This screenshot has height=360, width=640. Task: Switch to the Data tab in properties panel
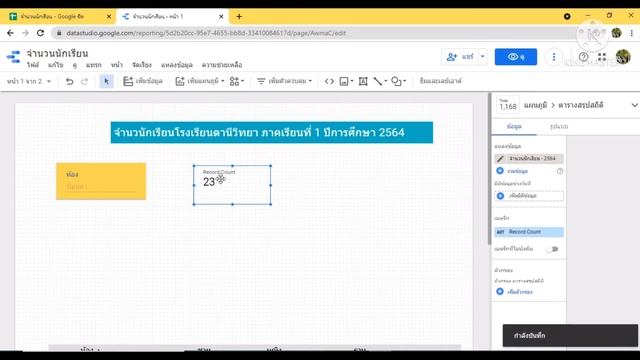point(514,127)
